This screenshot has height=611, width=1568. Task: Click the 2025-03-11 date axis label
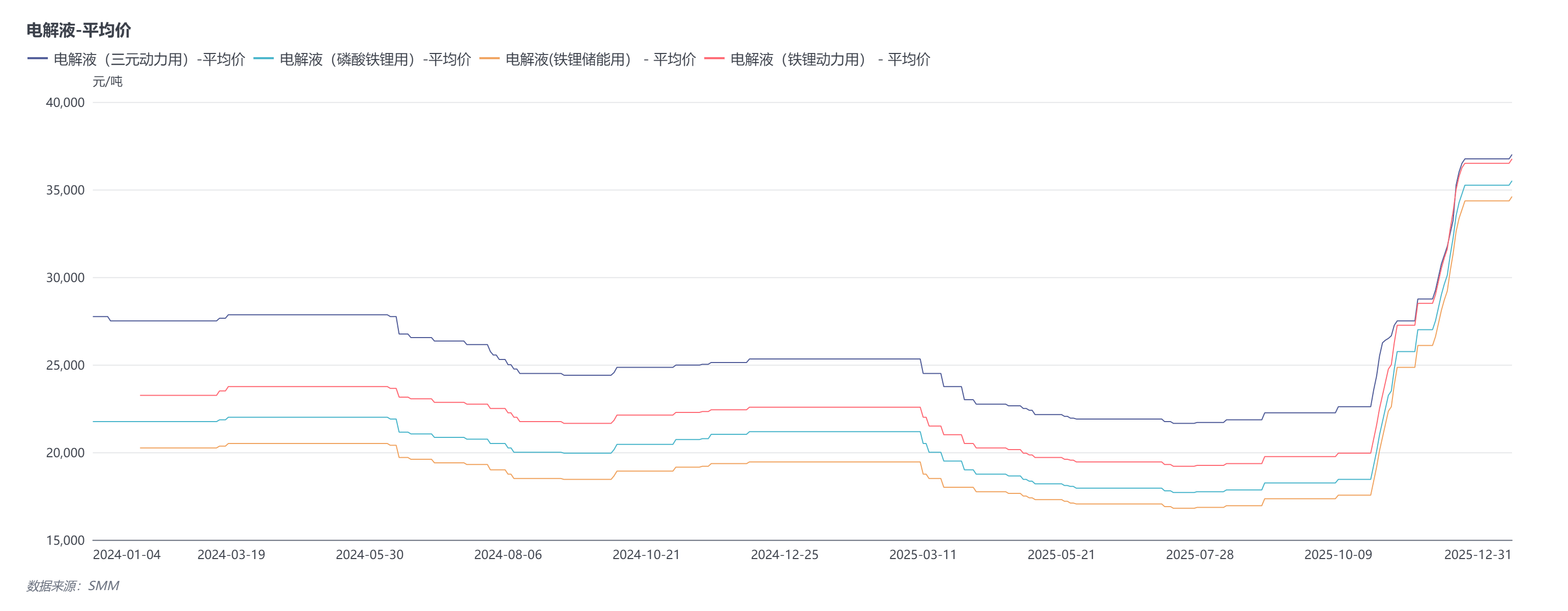coord(923,555)
